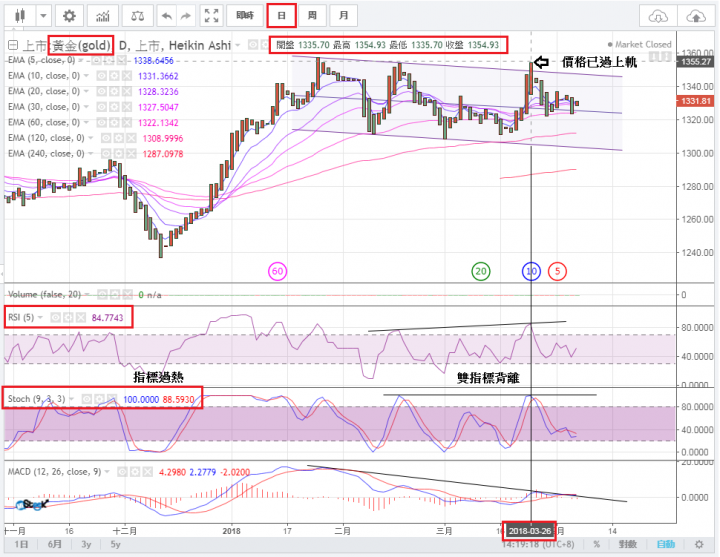Remove the EMA (10, close, 0) indicator
The height and width of the screenshot is (557, 720).
[126, 76]
